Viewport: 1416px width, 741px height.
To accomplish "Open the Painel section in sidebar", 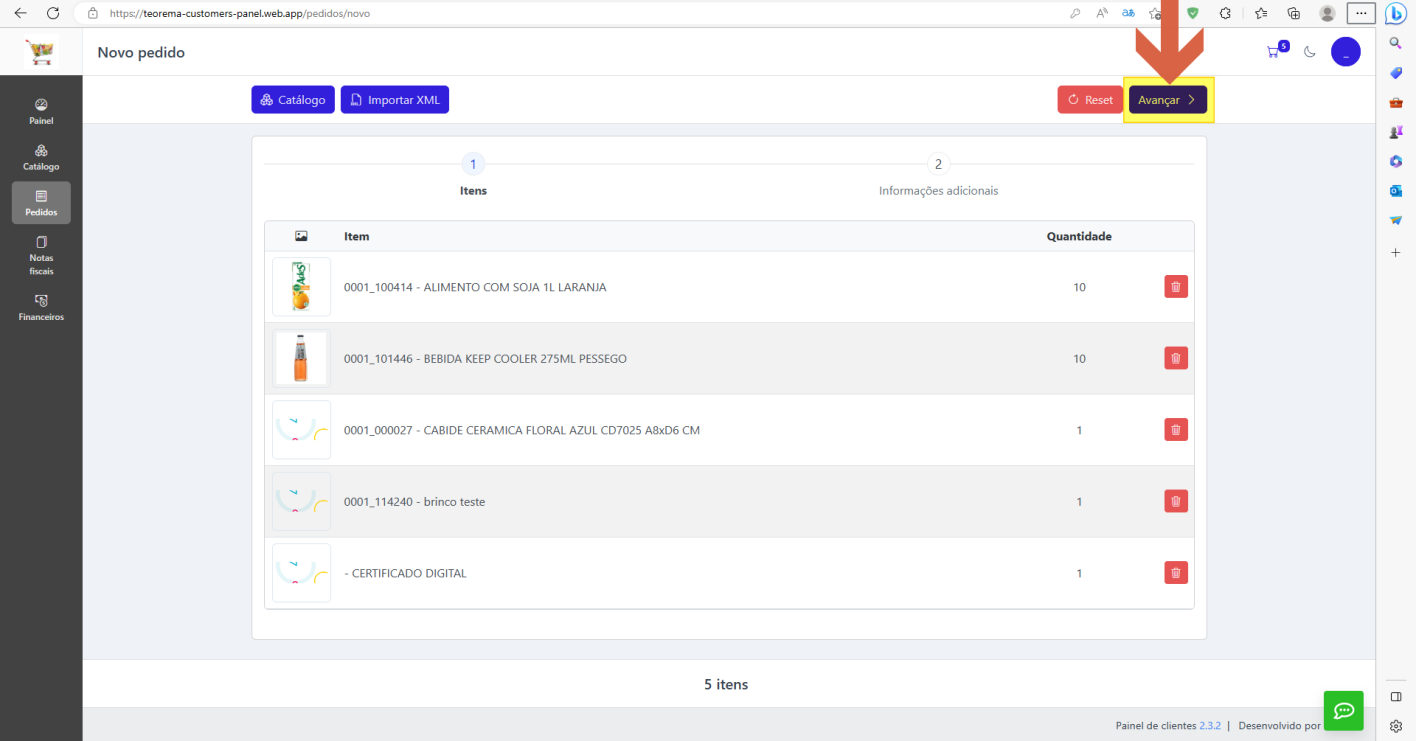I will (41, 111).
